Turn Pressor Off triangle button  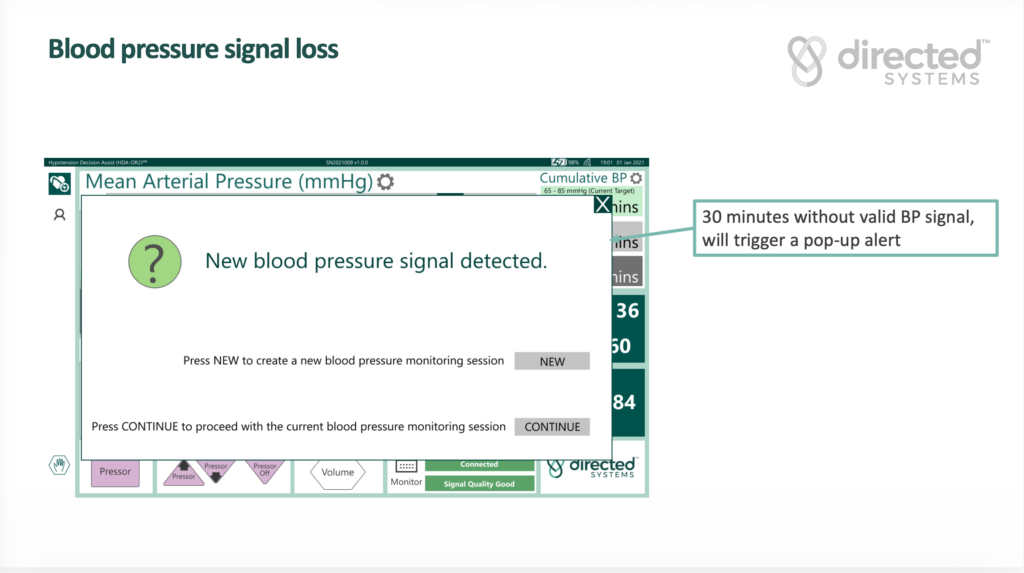pyautogui.click(x=265, y=470)
